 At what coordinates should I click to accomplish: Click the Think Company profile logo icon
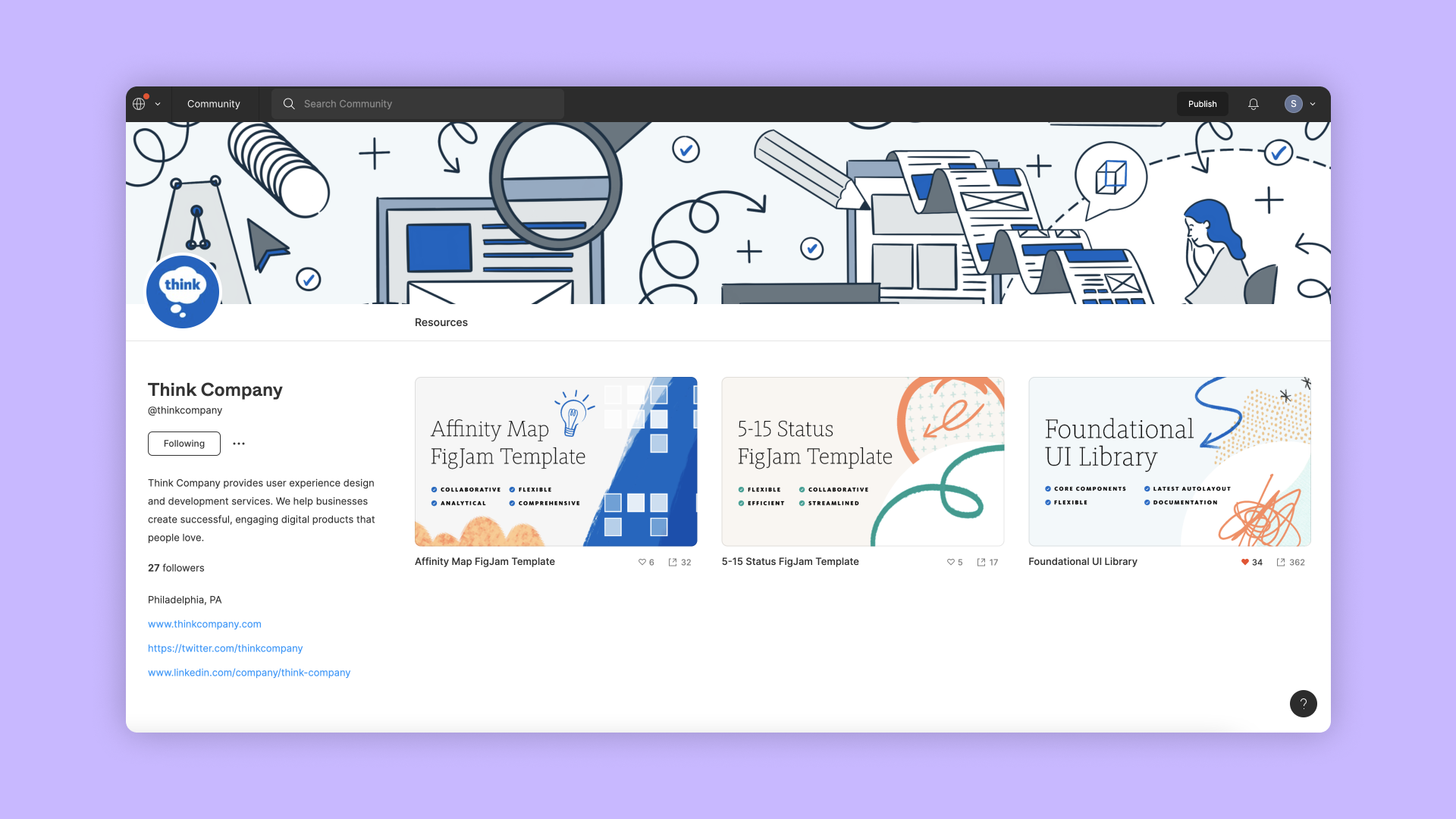coord(183,290)
